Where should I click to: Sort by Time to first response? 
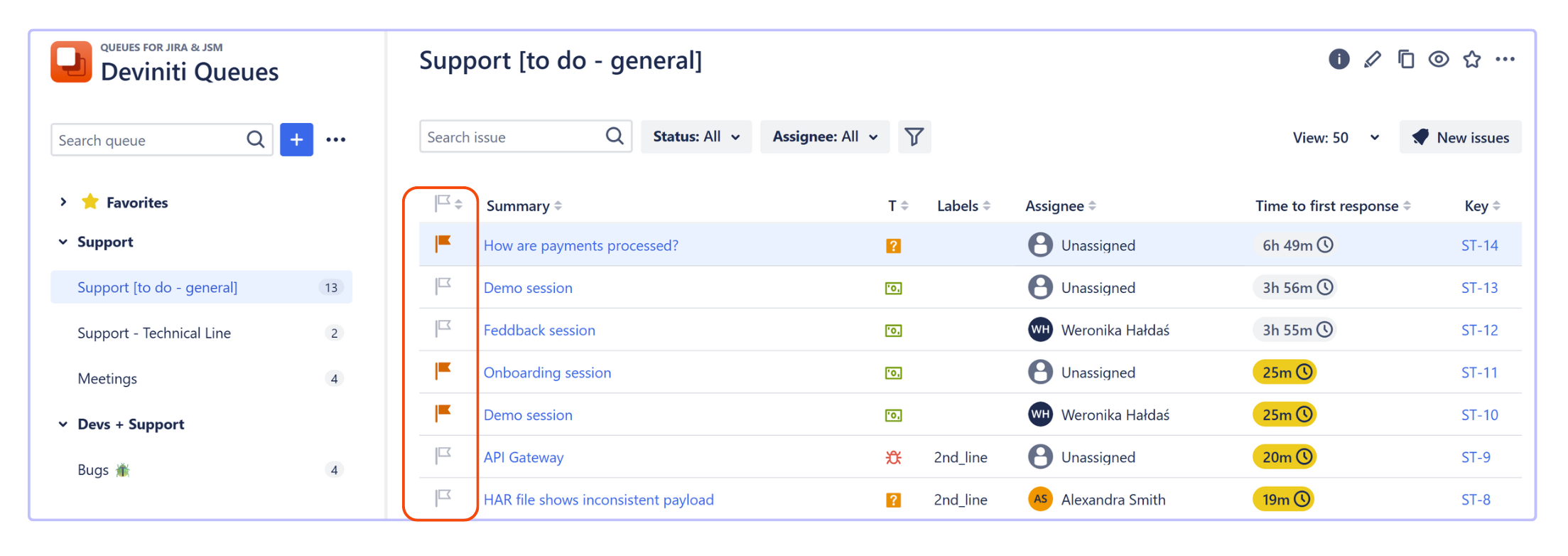point(1333,205)
